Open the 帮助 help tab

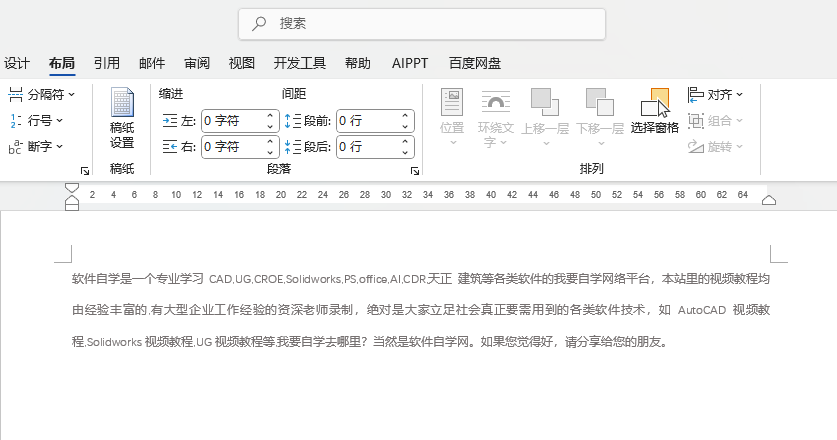(358, 63)
